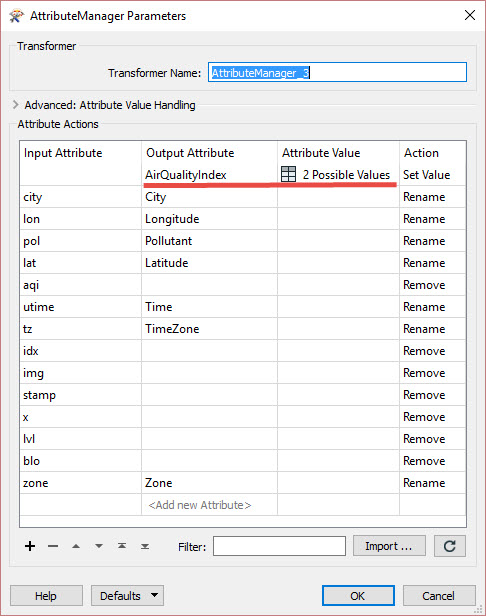Edit the Latitude output attribute cell
Viewport: 486px width, 616px height.
click(x=209, y=262)
